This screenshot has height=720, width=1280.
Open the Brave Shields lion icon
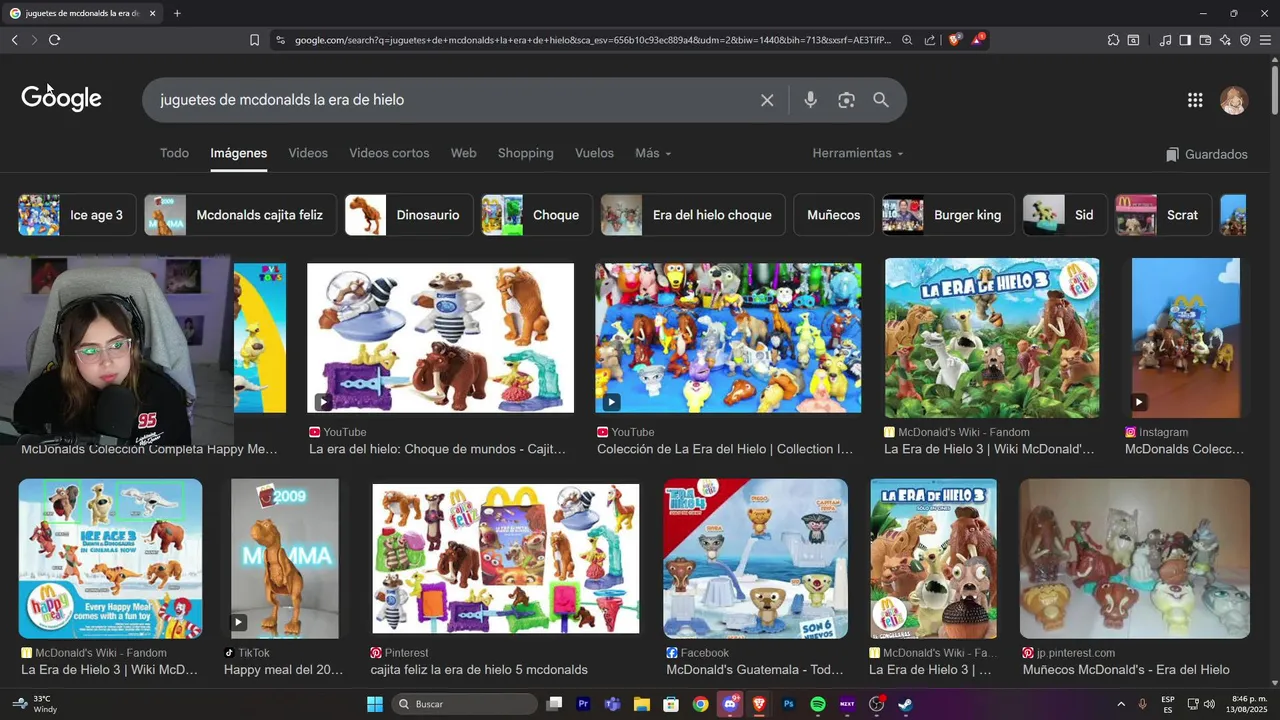(955, 40)
